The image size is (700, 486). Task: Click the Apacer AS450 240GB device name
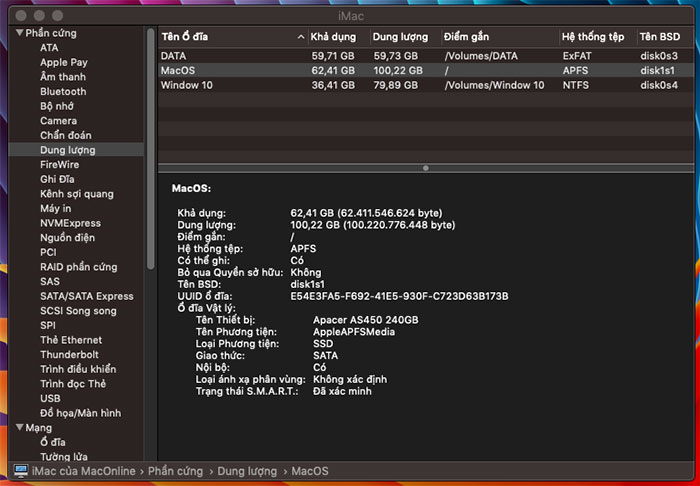point(366,320)
